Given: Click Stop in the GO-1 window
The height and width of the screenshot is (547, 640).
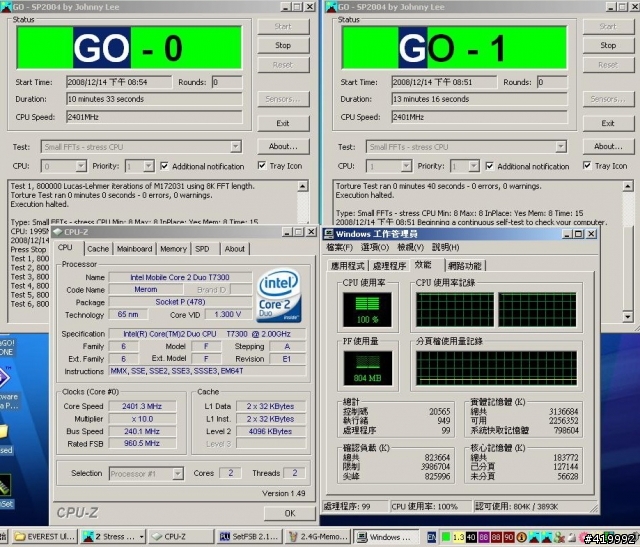Looking at the screenshot, I should 608,45.
